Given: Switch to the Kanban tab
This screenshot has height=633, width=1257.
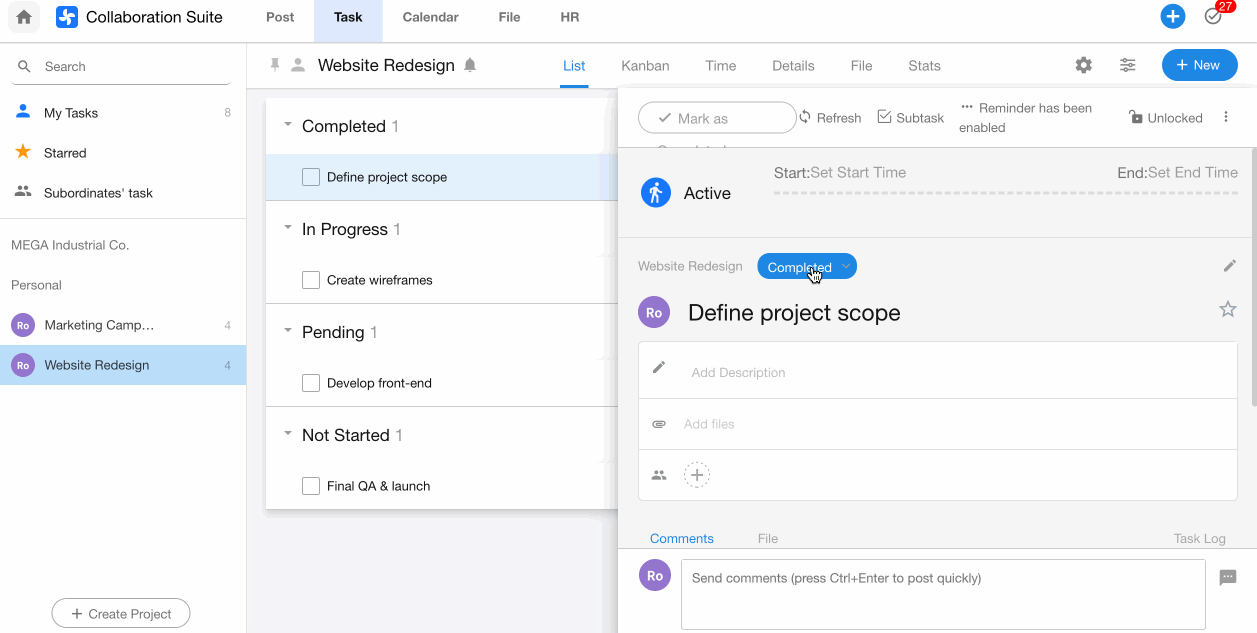Looking at the screenshot, I should (x=645, y=66).
